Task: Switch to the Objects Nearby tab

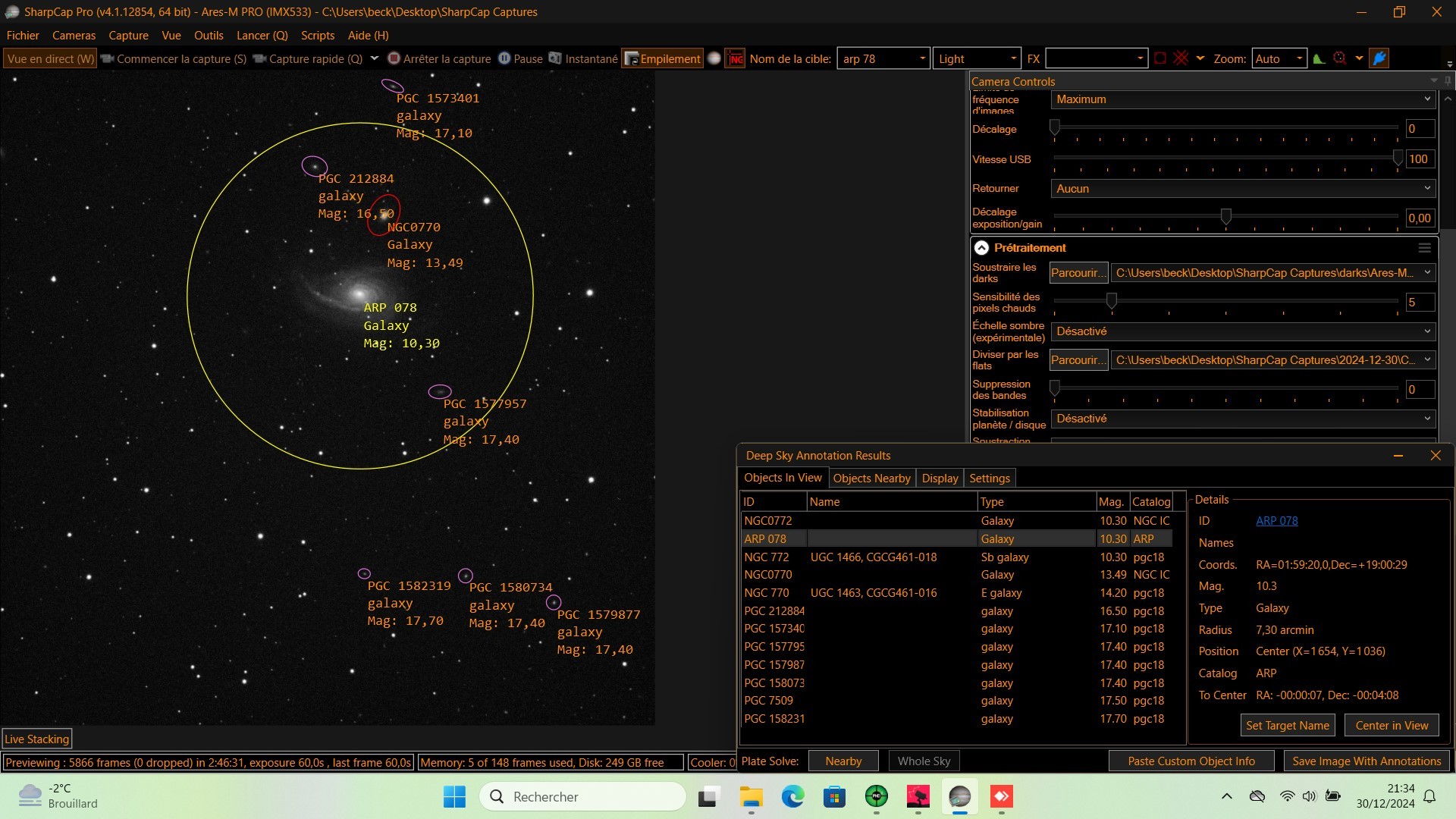Action: pos(871,479)
